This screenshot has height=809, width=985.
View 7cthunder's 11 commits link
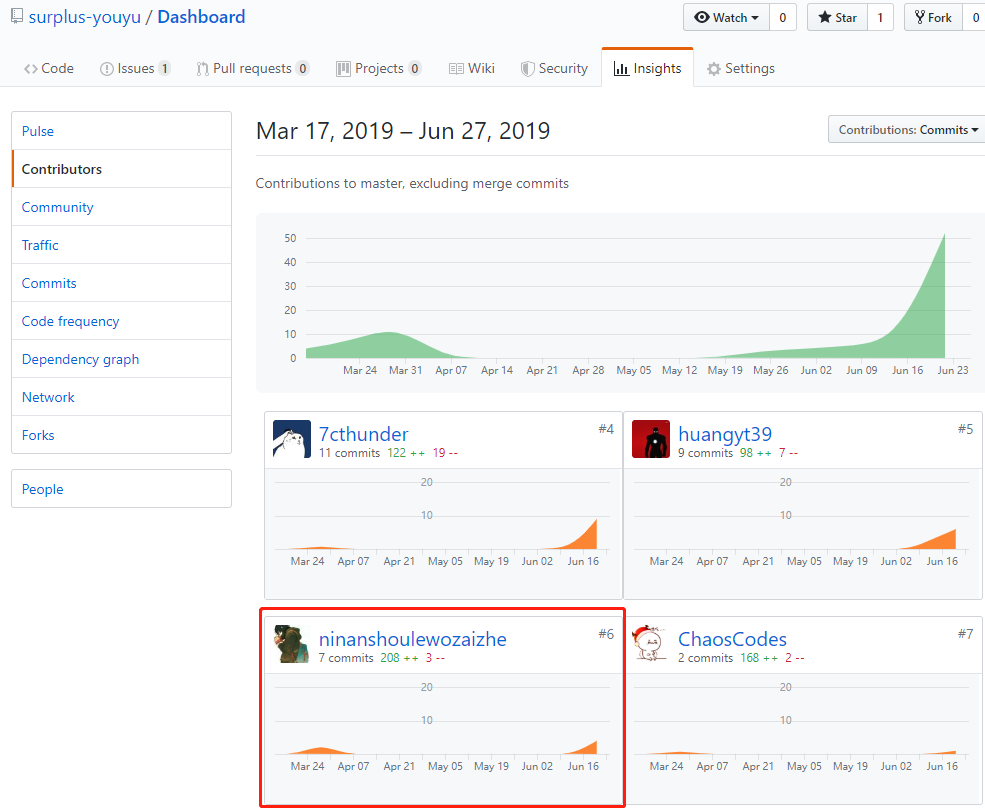point(349,453)
